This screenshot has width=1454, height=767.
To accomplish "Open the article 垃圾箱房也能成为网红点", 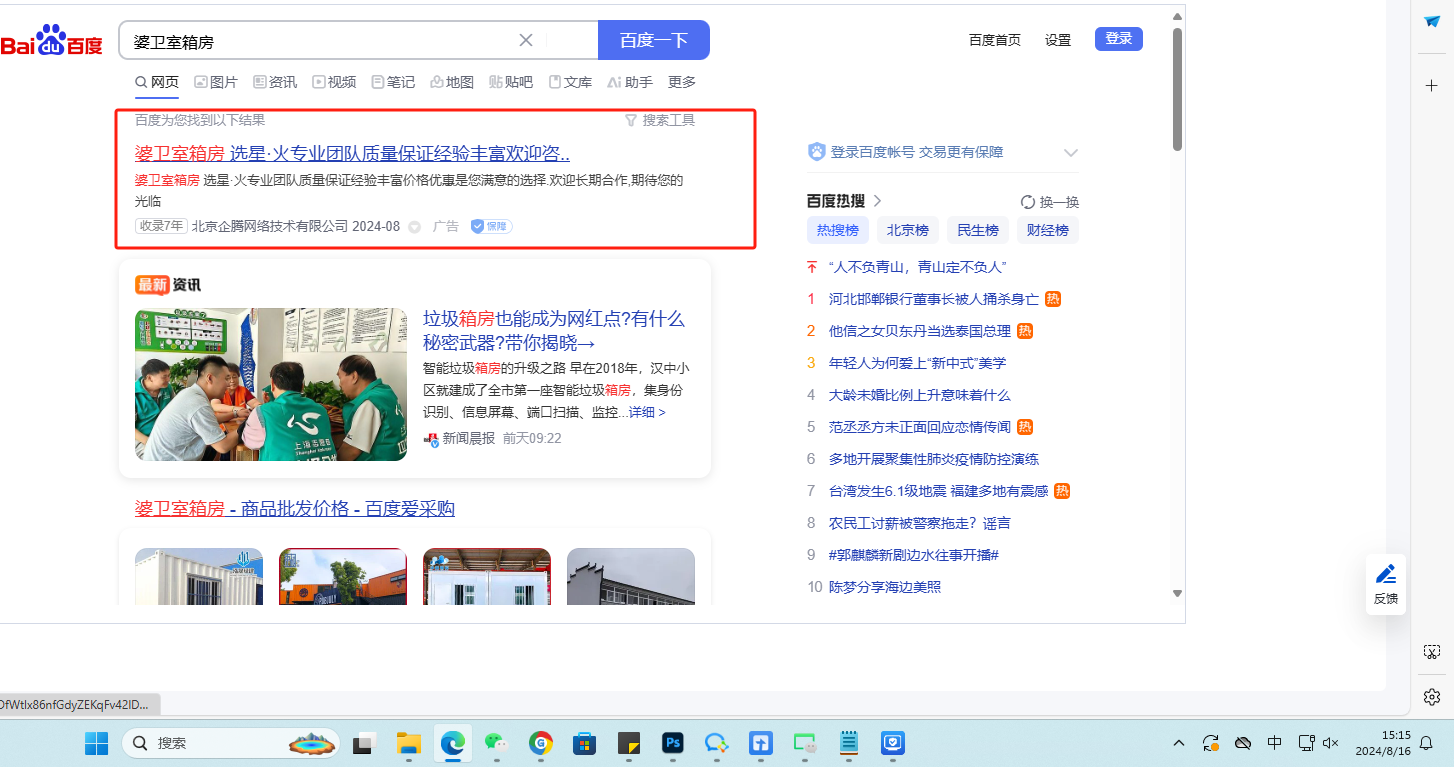I will (x=554, y=331).
